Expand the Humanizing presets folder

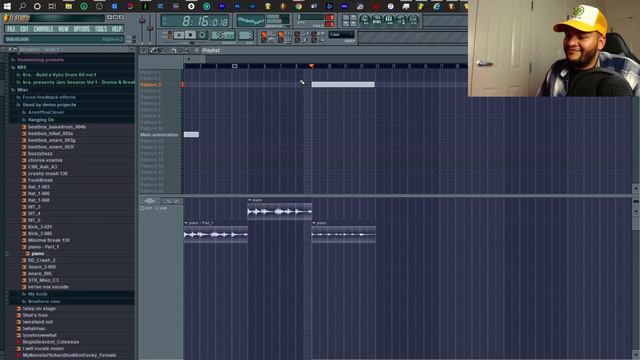pyautogui.click(x=40, y=60)
